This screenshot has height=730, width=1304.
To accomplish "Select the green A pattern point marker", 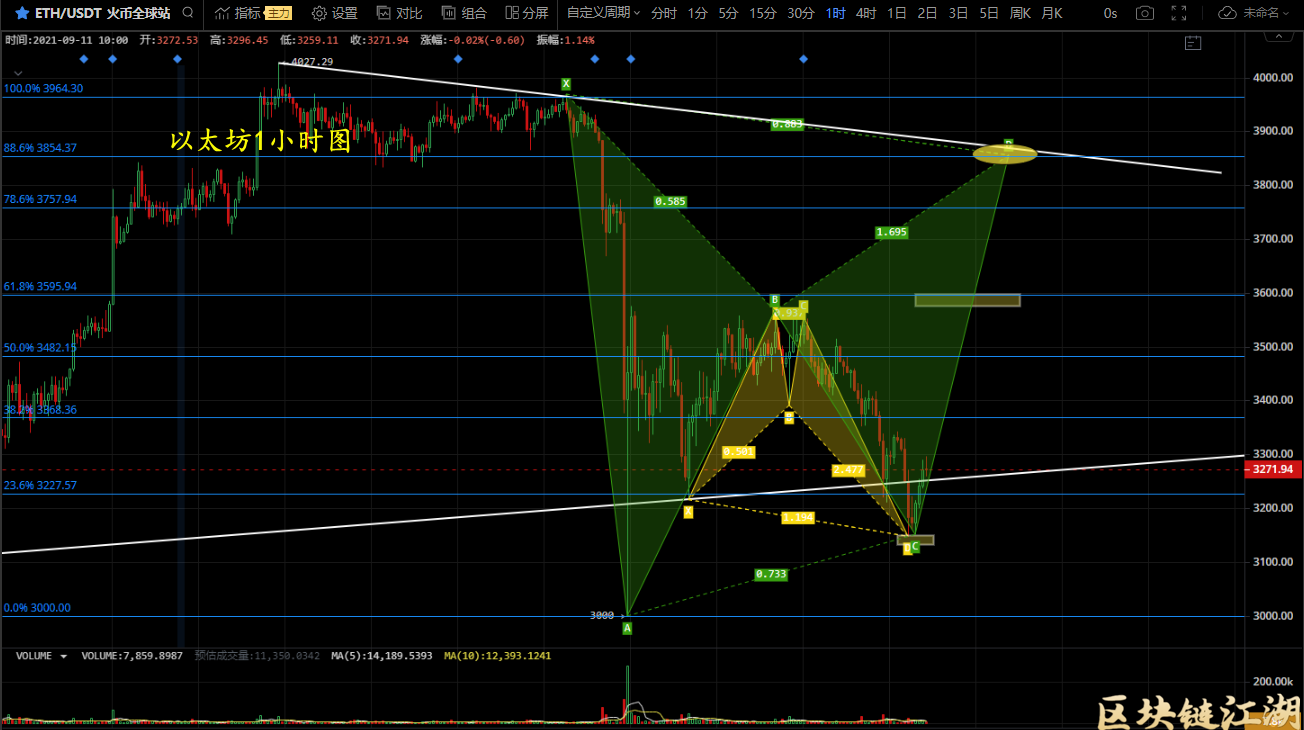I will (x=627, y=628).
